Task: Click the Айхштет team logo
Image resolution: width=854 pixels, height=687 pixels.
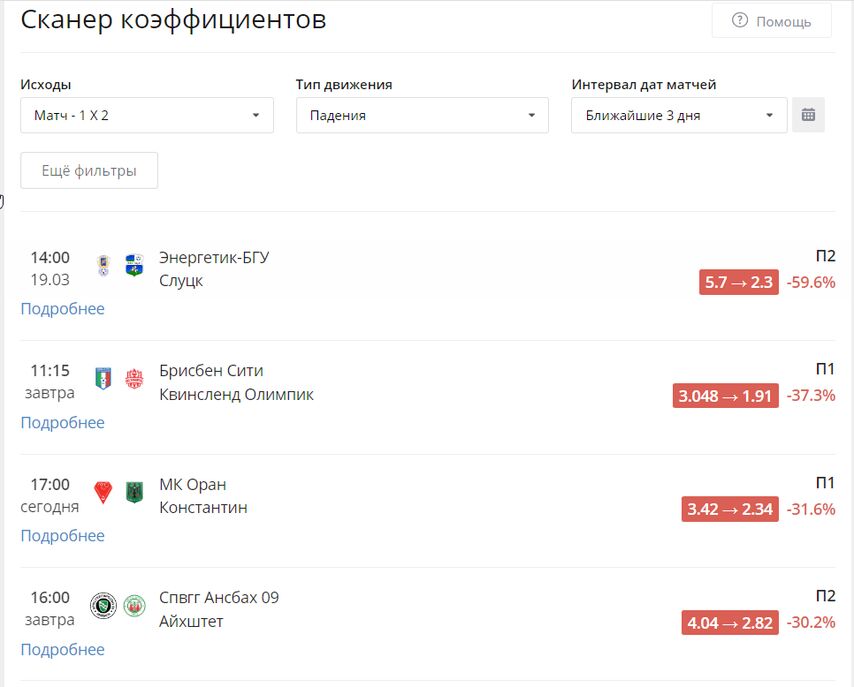Action: (x=134, y=606)
